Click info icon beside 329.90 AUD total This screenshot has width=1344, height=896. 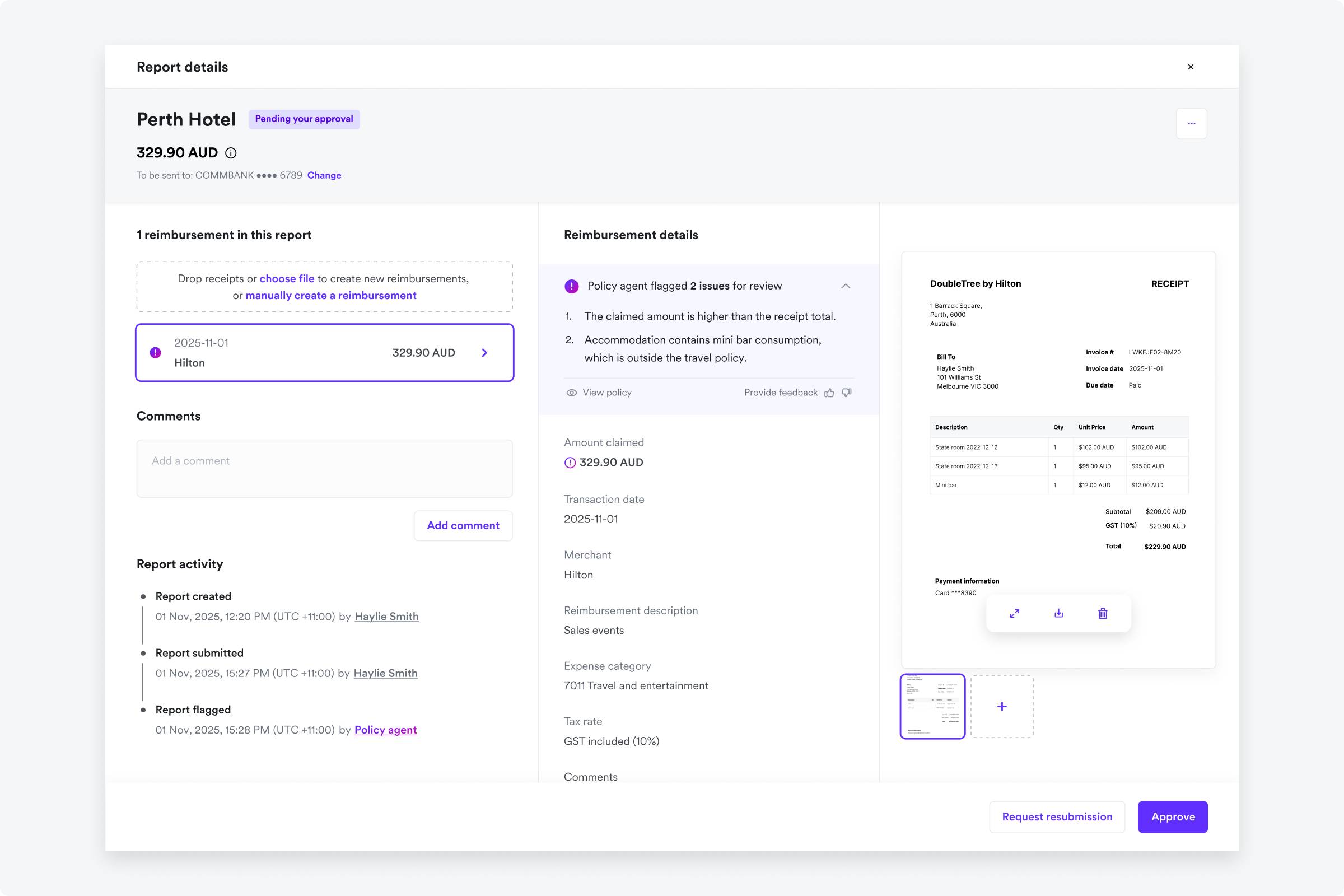[x=231, y=153]
